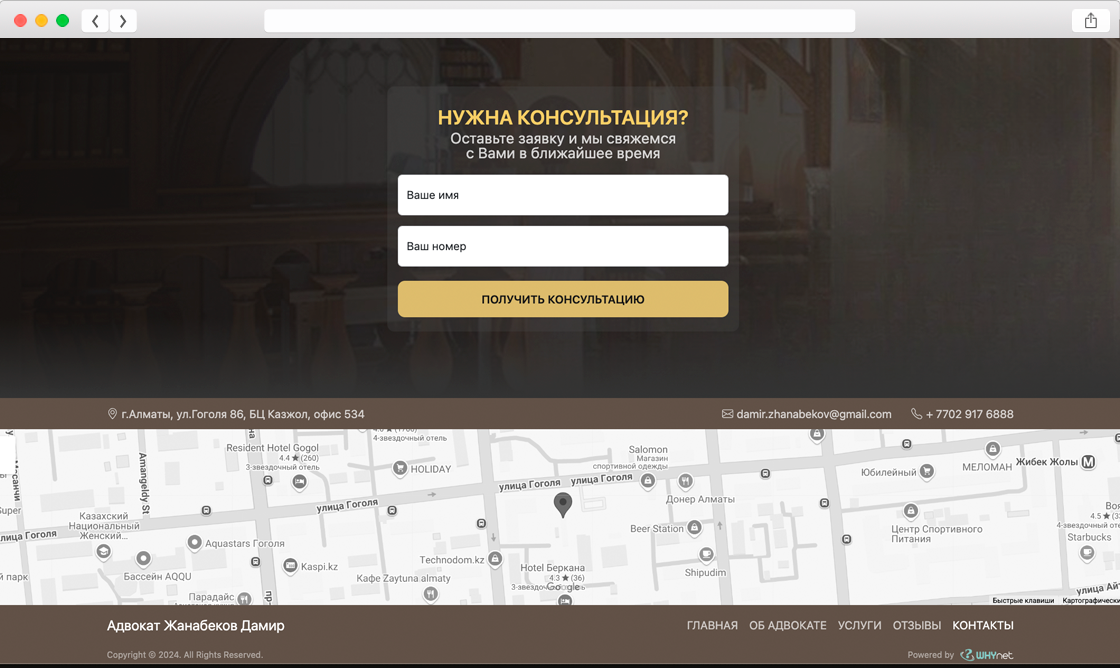Open the browser share icon

tap(1090, 21)
